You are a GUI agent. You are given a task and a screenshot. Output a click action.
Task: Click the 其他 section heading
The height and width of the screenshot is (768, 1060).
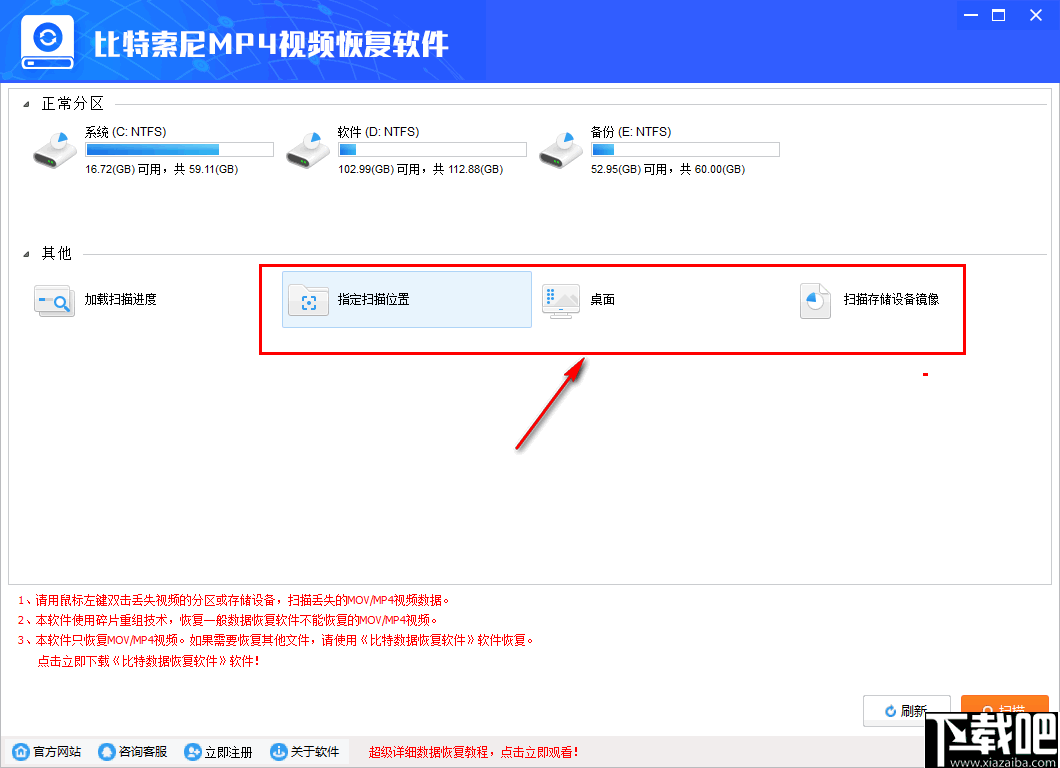pyautogui.click(x=57, y=254)
